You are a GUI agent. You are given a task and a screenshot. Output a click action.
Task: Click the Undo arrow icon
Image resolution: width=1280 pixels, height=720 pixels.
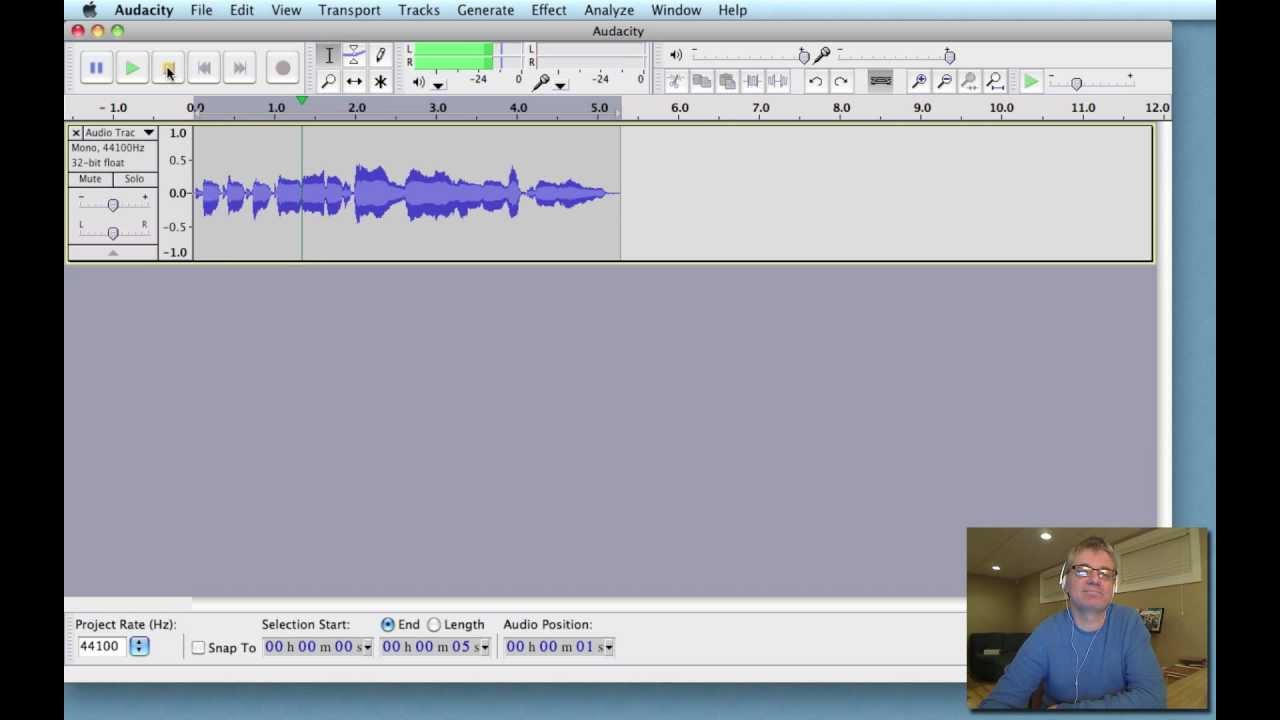pyautogui.click(x=815, y=81)
